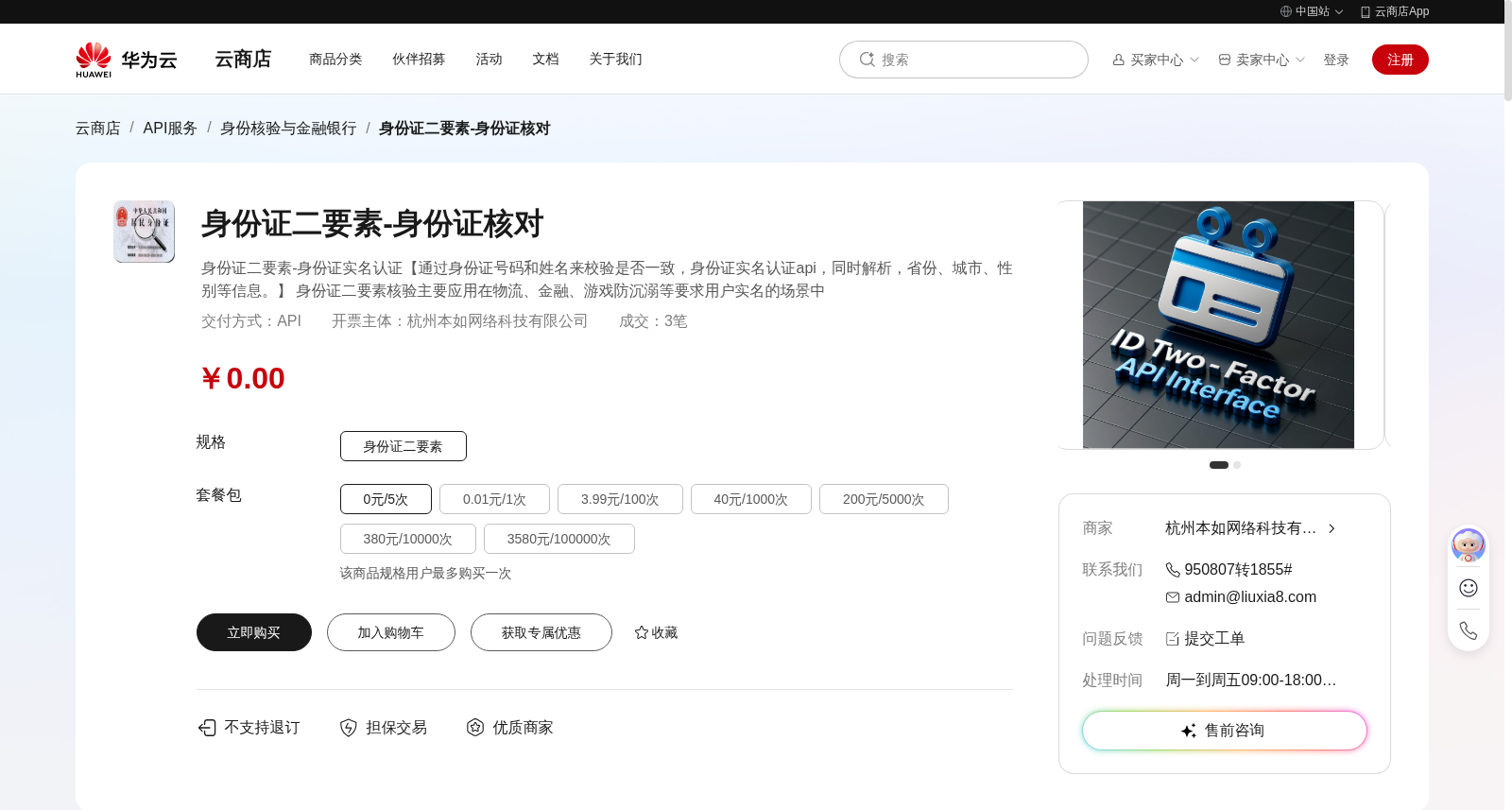
Task: Select the 身份证二要素 specification
Action: tap(404, 446)
